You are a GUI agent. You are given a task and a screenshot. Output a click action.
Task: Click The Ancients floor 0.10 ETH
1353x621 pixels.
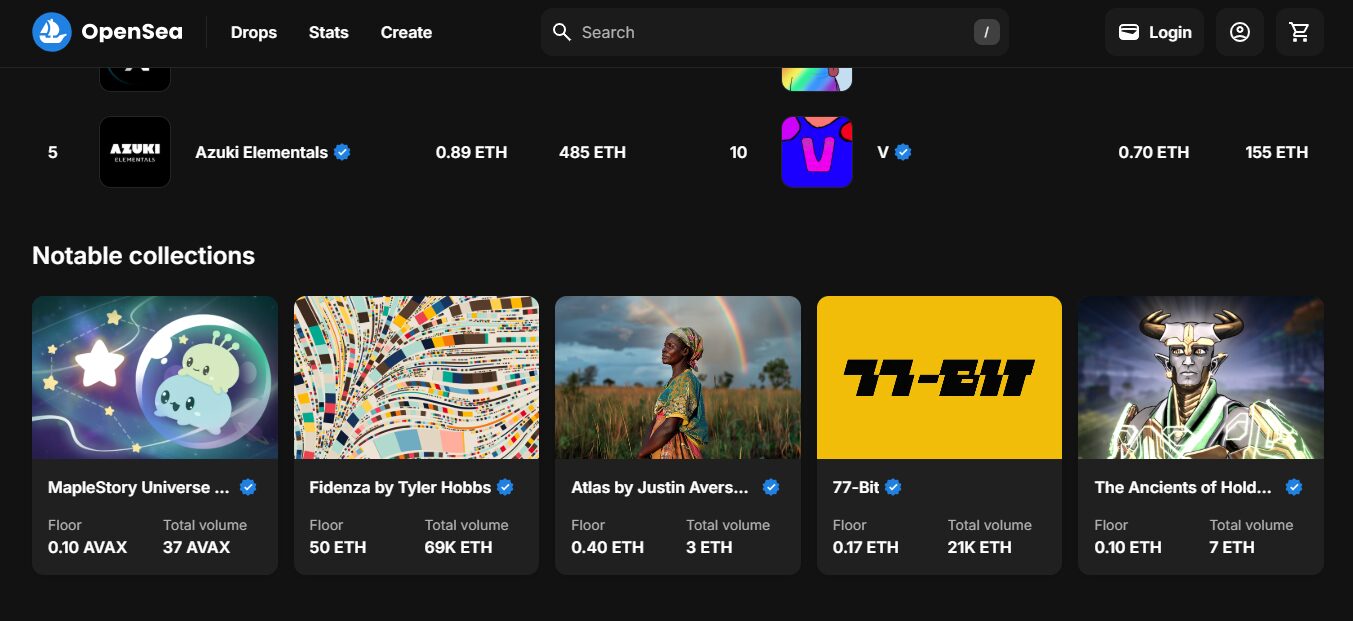pos(1128,547)
